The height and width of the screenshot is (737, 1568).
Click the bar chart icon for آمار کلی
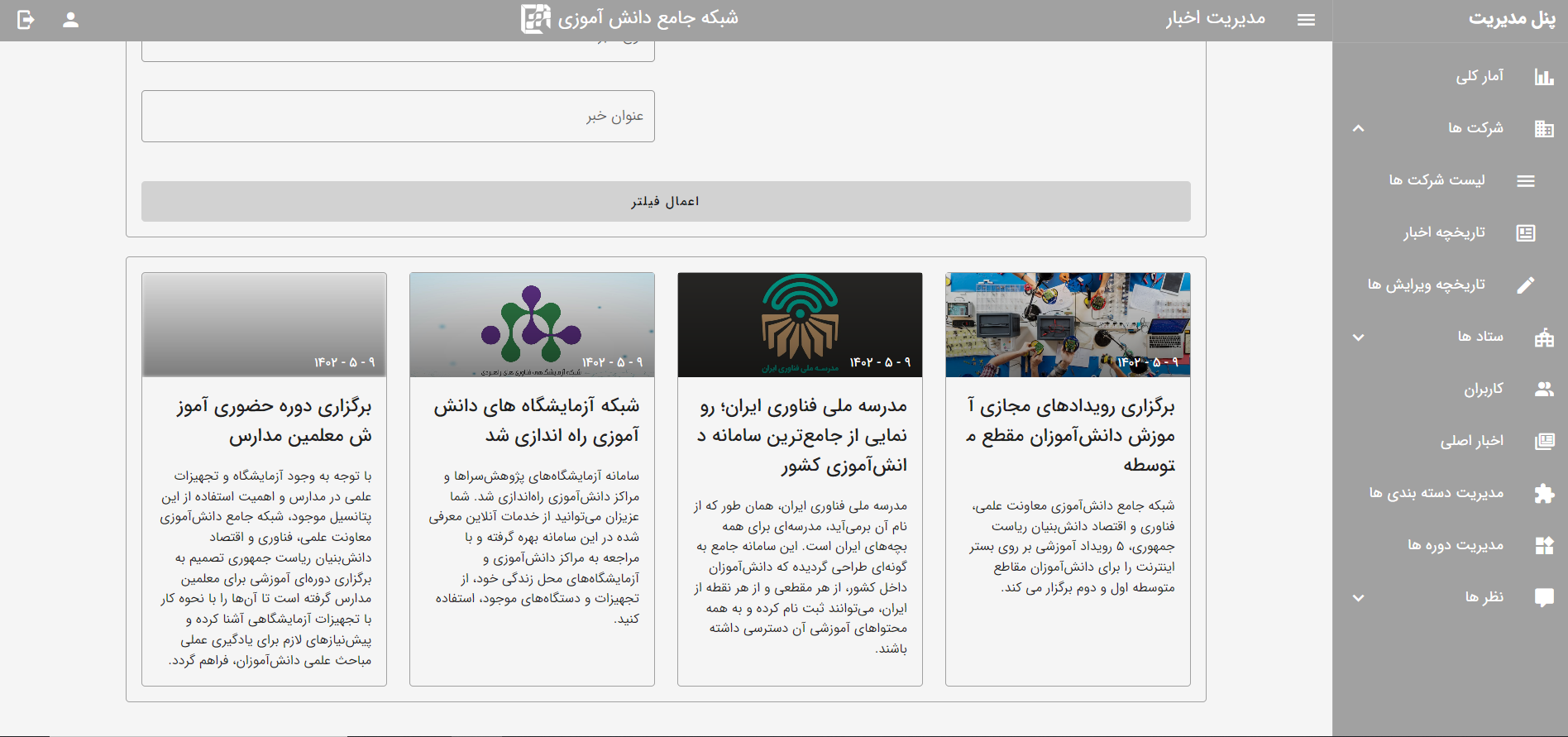(x=1543, y=77)
